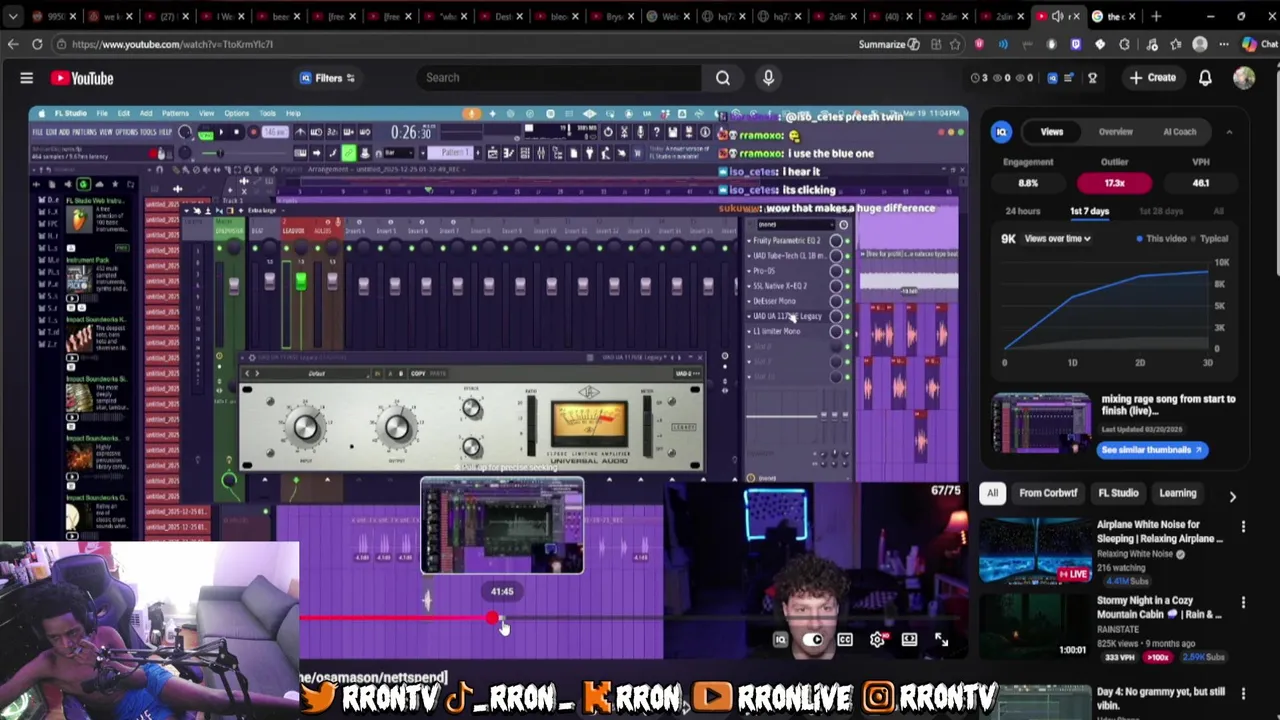Reload the page in the browser
This screenshot has height=720, width=1280.
(x=37, y=44)
